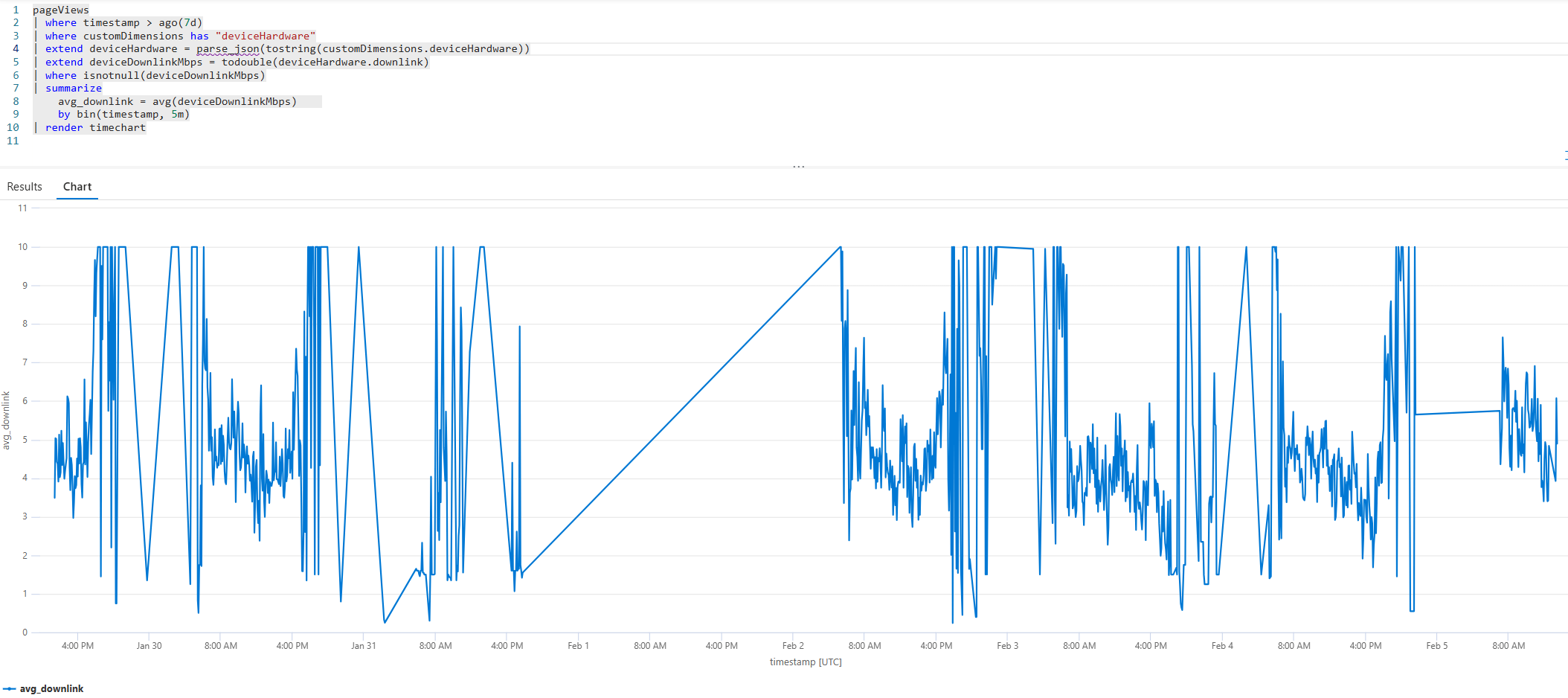Click bin(timestamp, 5m) in the query
Viewport: 1568px width, 698px height.
click(133, 115)
